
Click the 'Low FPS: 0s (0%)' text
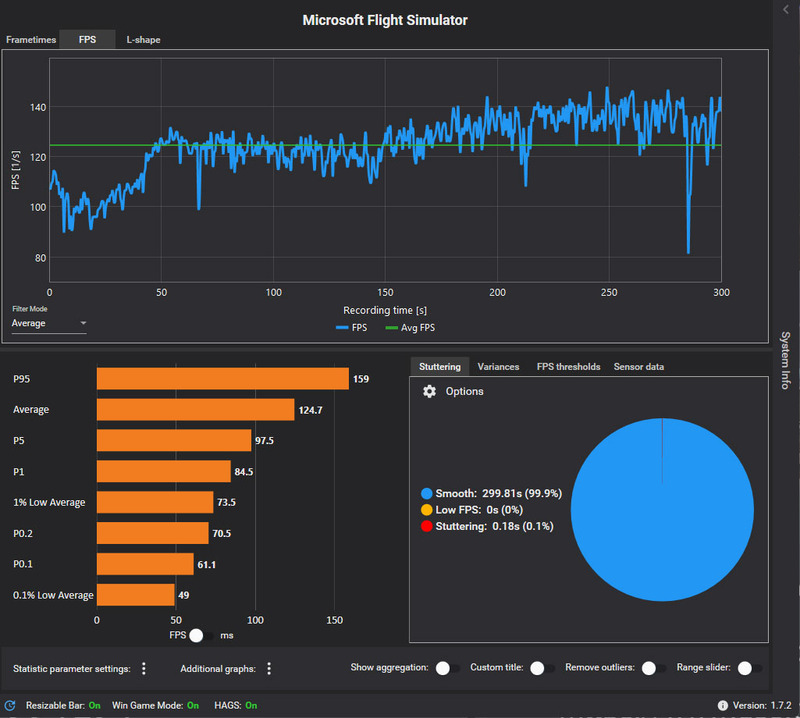pos(479,510)
